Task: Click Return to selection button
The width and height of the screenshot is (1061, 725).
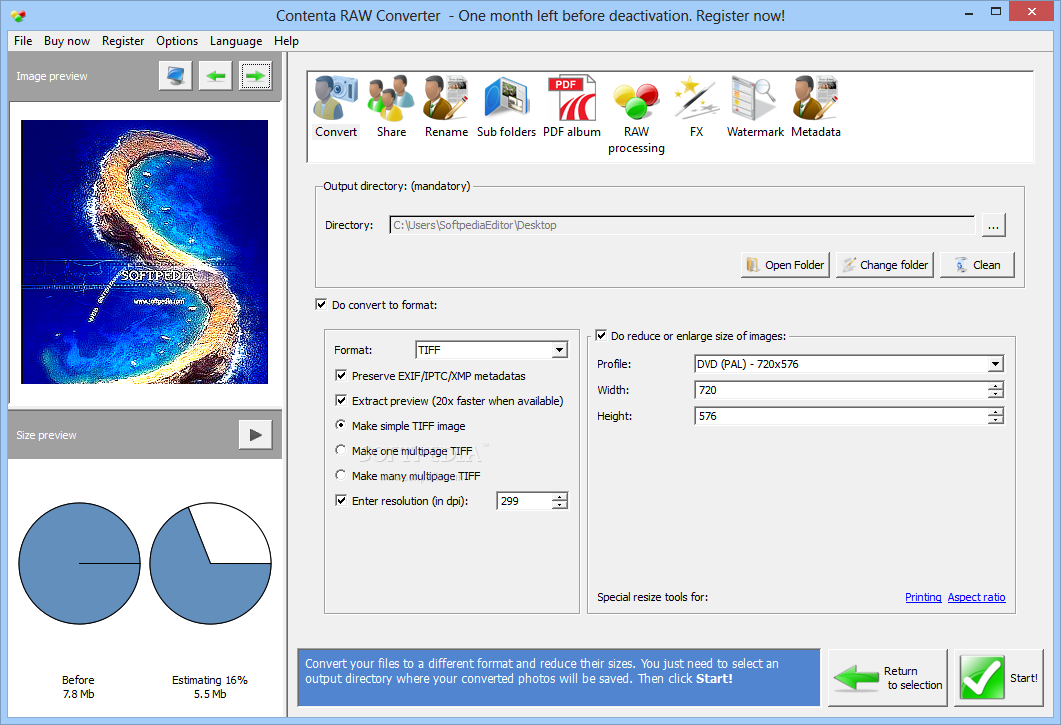Action: 888,678
